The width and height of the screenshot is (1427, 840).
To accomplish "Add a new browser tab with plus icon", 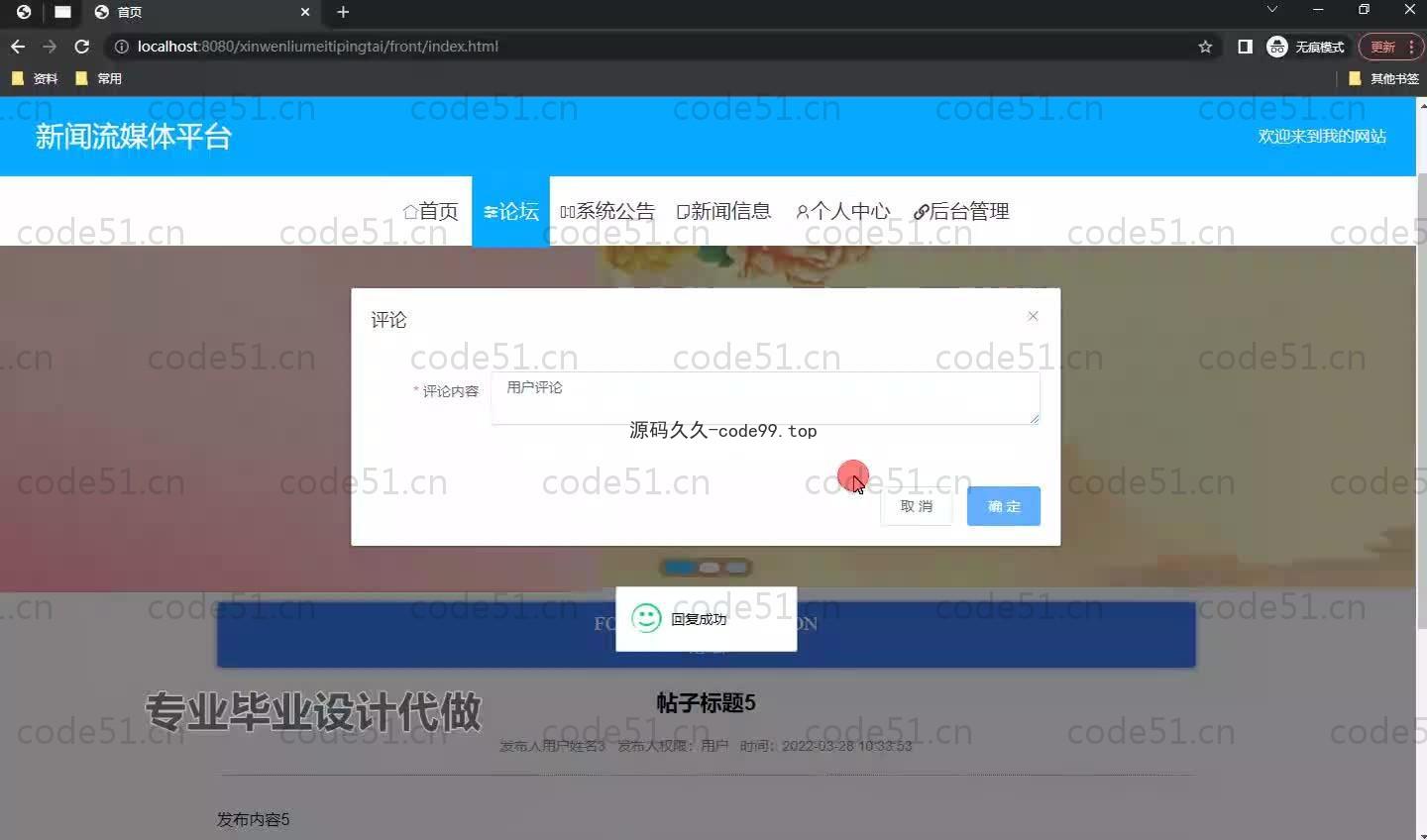I will (343, 12).
